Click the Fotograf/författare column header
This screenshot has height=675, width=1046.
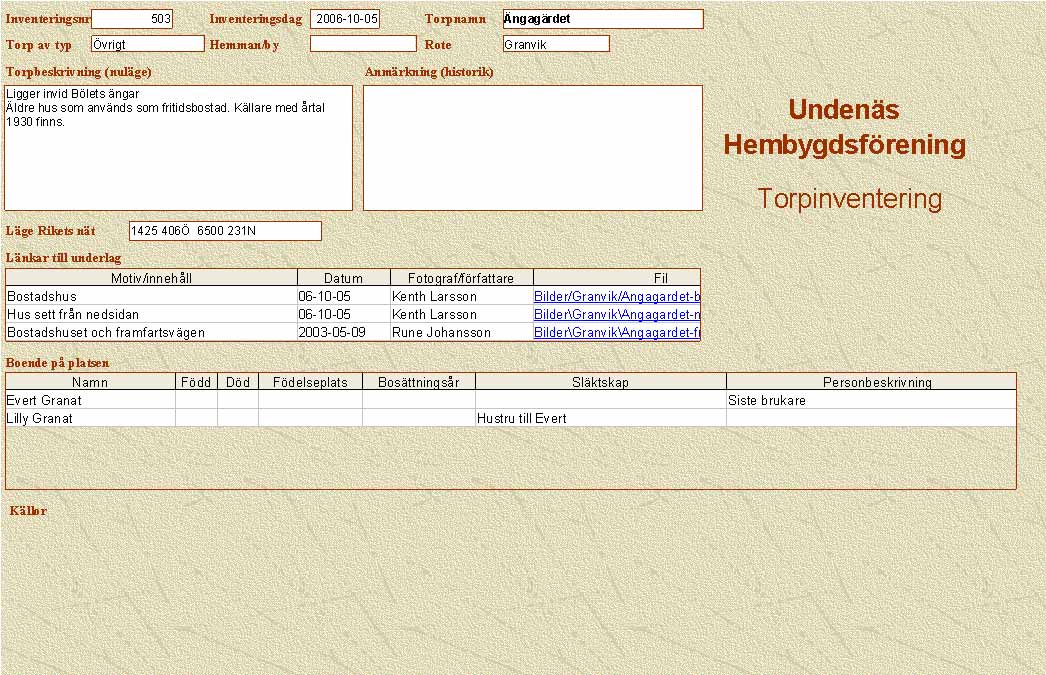[x=461, y=278]
